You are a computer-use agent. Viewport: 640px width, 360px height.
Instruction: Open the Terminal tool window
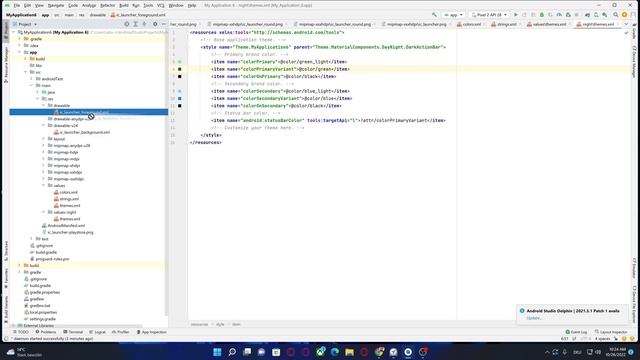(x=73, y=332)
